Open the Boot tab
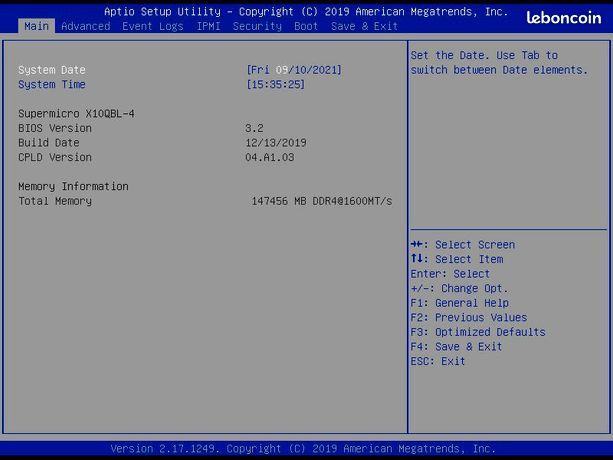Viewport: 613px width, 460px height. click(x=306, y=26)
